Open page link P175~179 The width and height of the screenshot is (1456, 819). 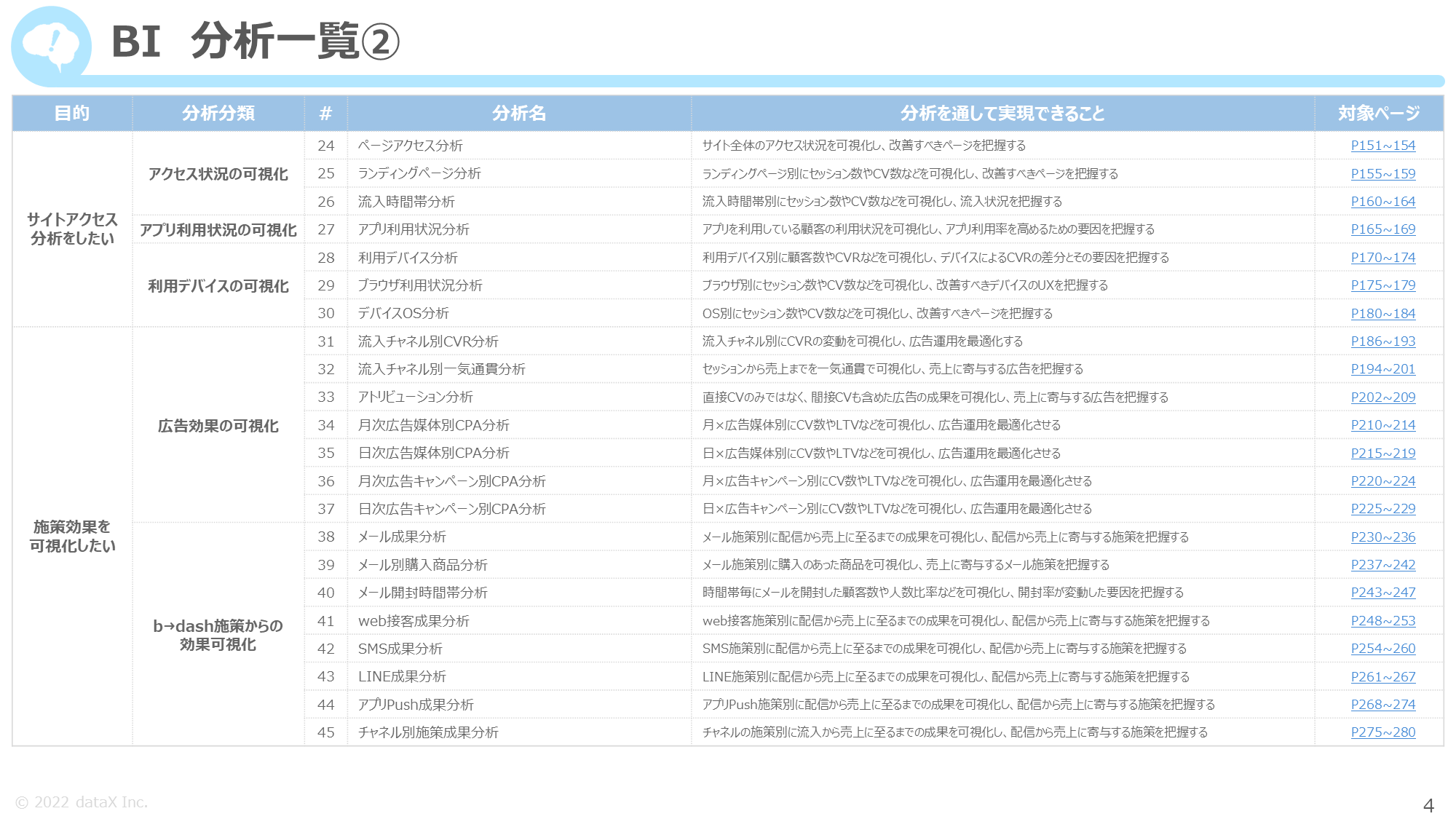(x=1382, y=285)
